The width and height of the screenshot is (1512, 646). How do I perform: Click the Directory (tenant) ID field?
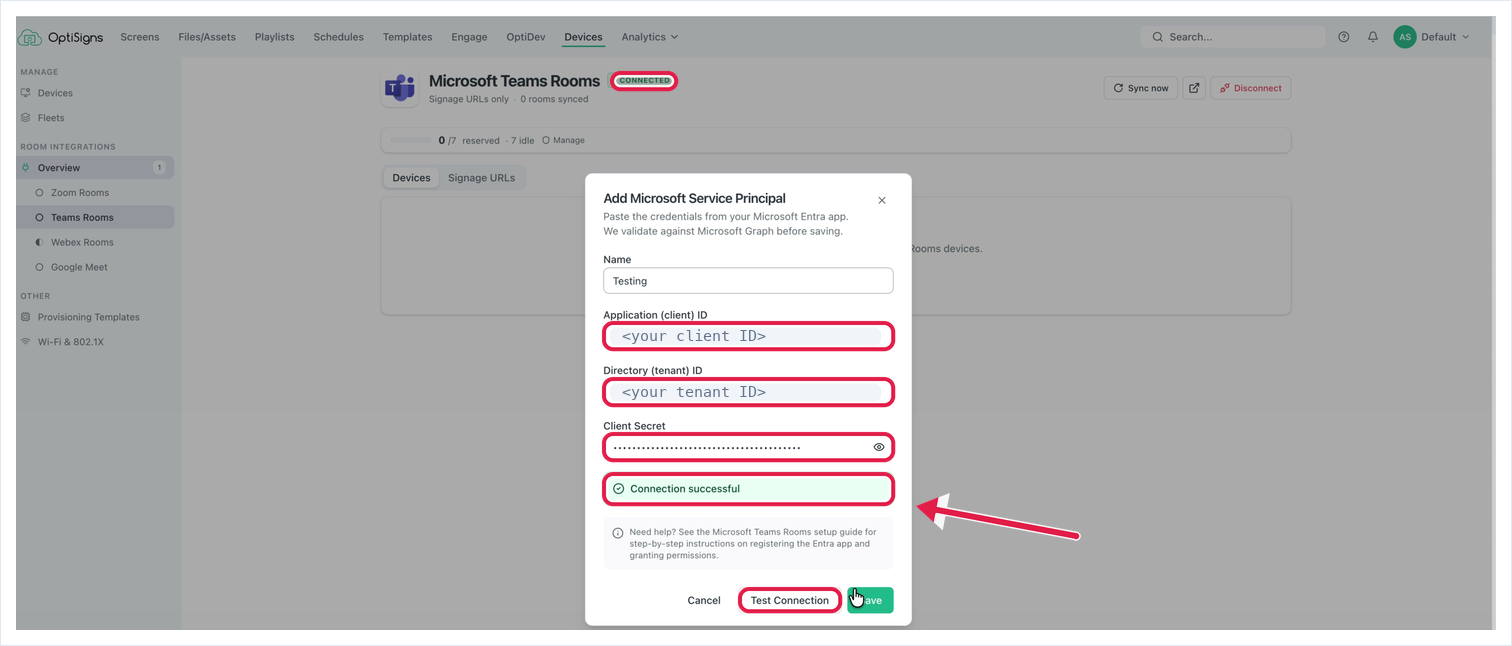[x=748, y=392]
